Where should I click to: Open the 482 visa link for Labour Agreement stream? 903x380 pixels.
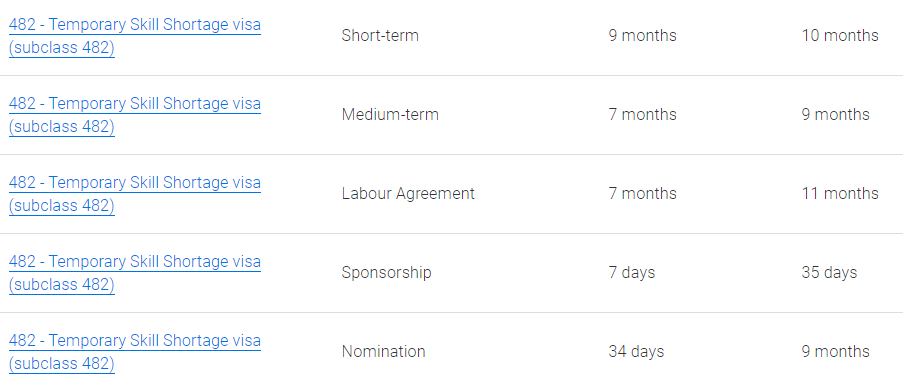pyautogui.click(x=135, y=193)
